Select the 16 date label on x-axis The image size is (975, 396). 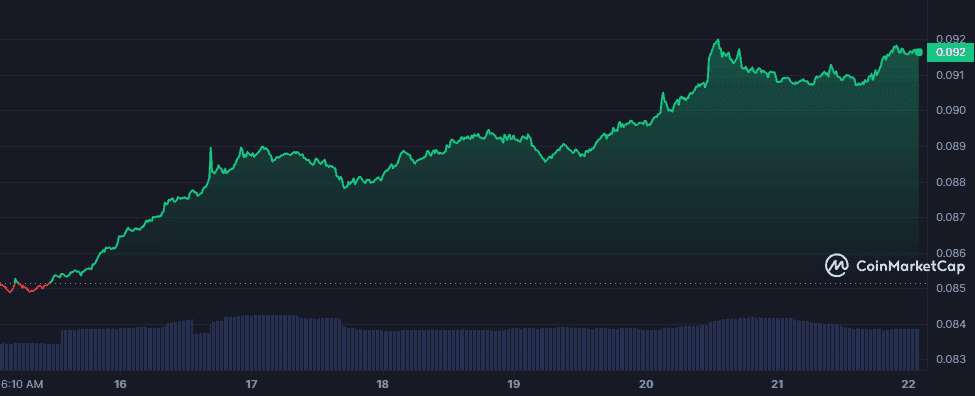(121, 383)
